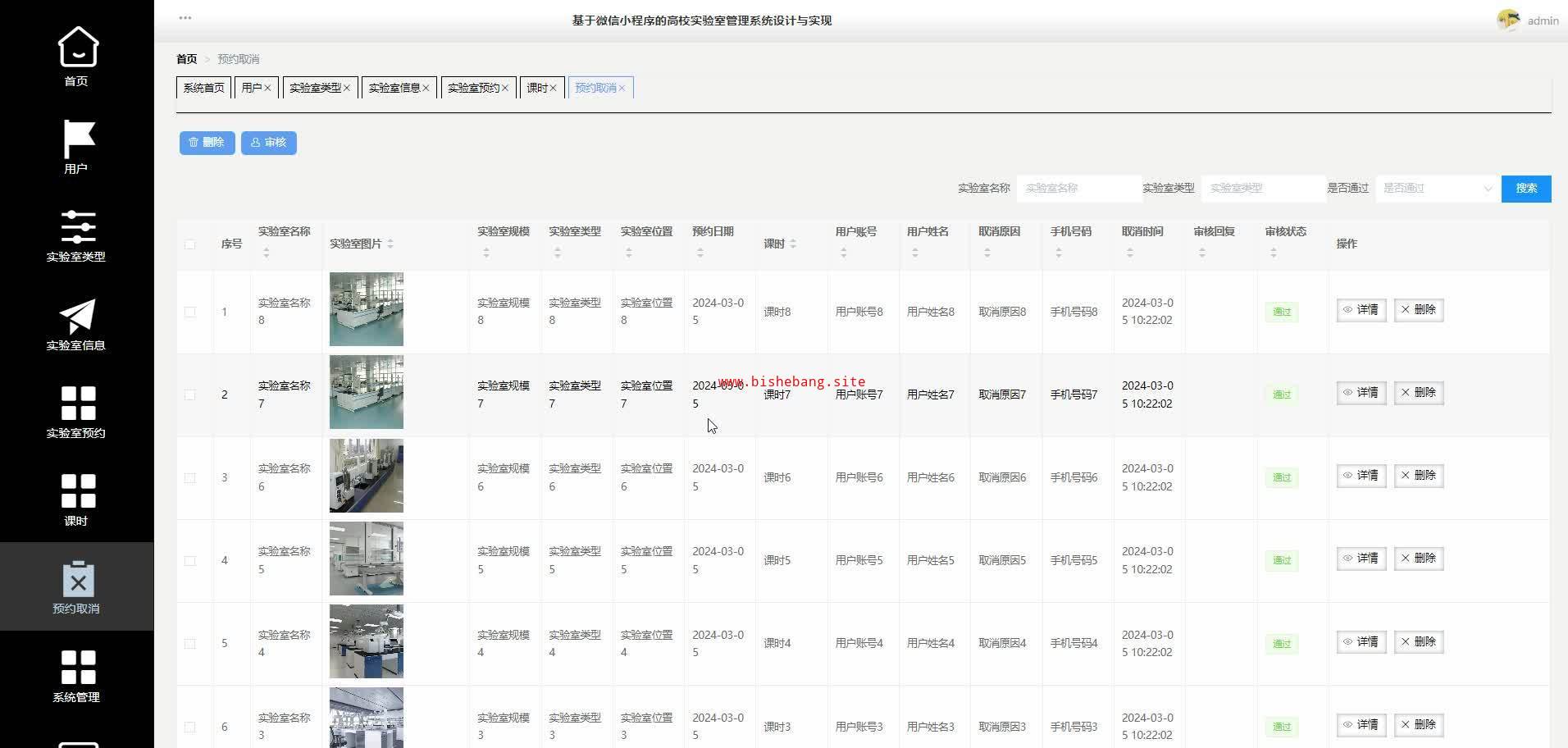
Task: Click the 课时 grid icon in sidebar
Action: click(x=78, y=491)
